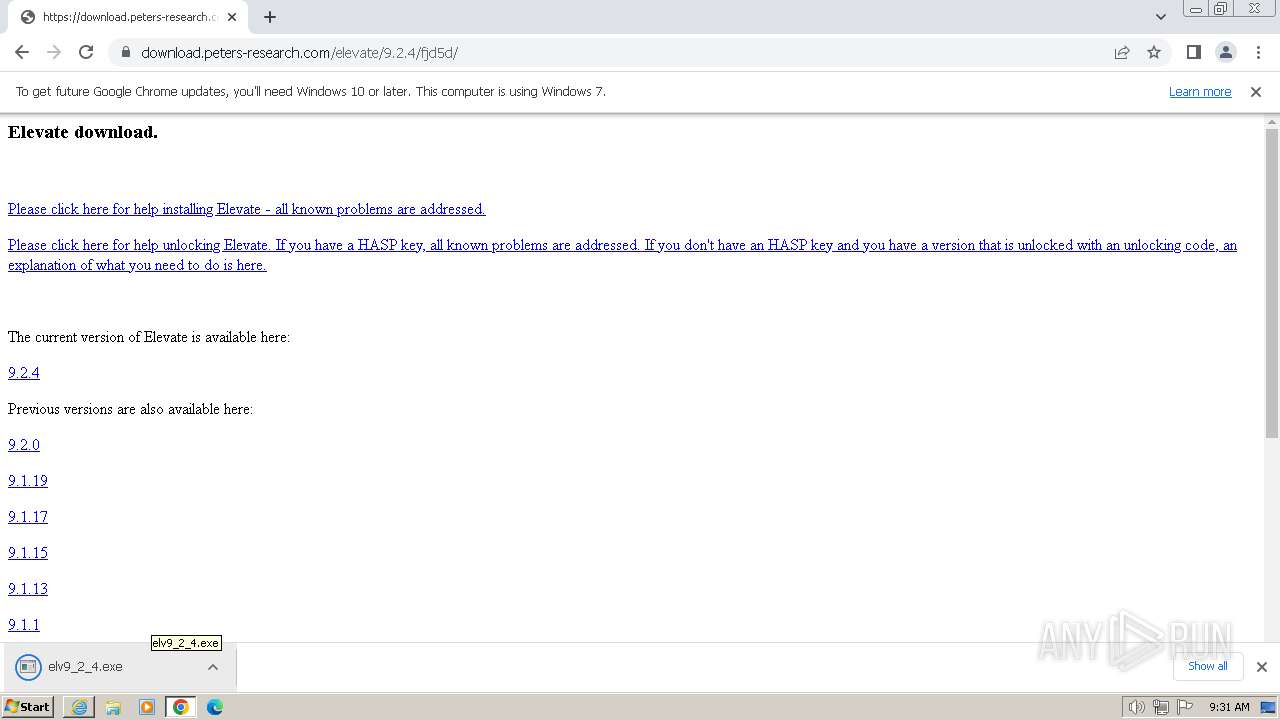Download previous version 9.1.19
The height and width of the screenshot is (720, 1280).
click(x=28, y=481)
